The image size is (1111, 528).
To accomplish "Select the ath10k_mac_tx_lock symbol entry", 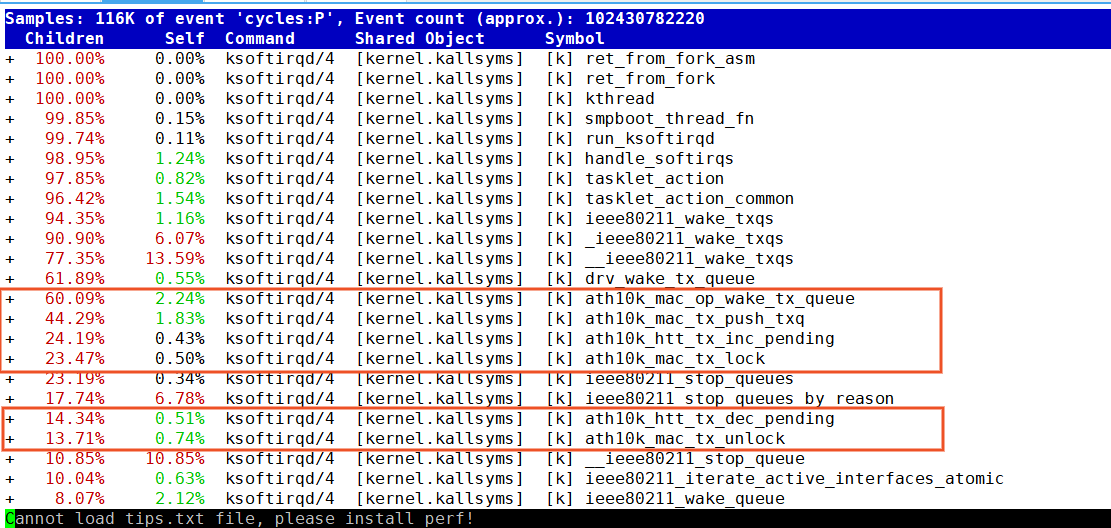I will point(675,359).
